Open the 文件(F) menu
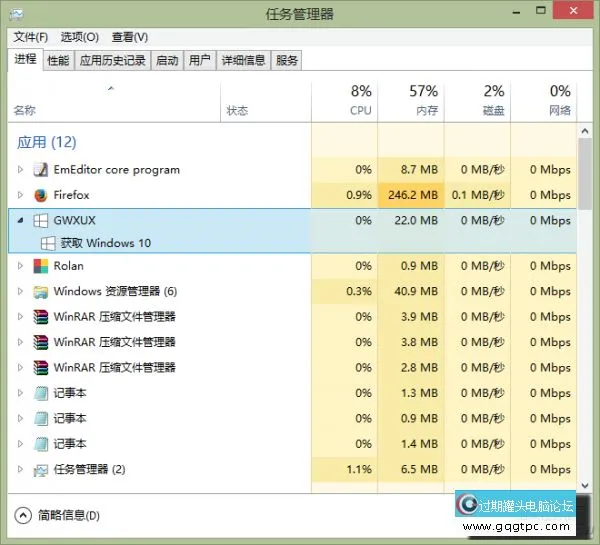 point(31,37)
